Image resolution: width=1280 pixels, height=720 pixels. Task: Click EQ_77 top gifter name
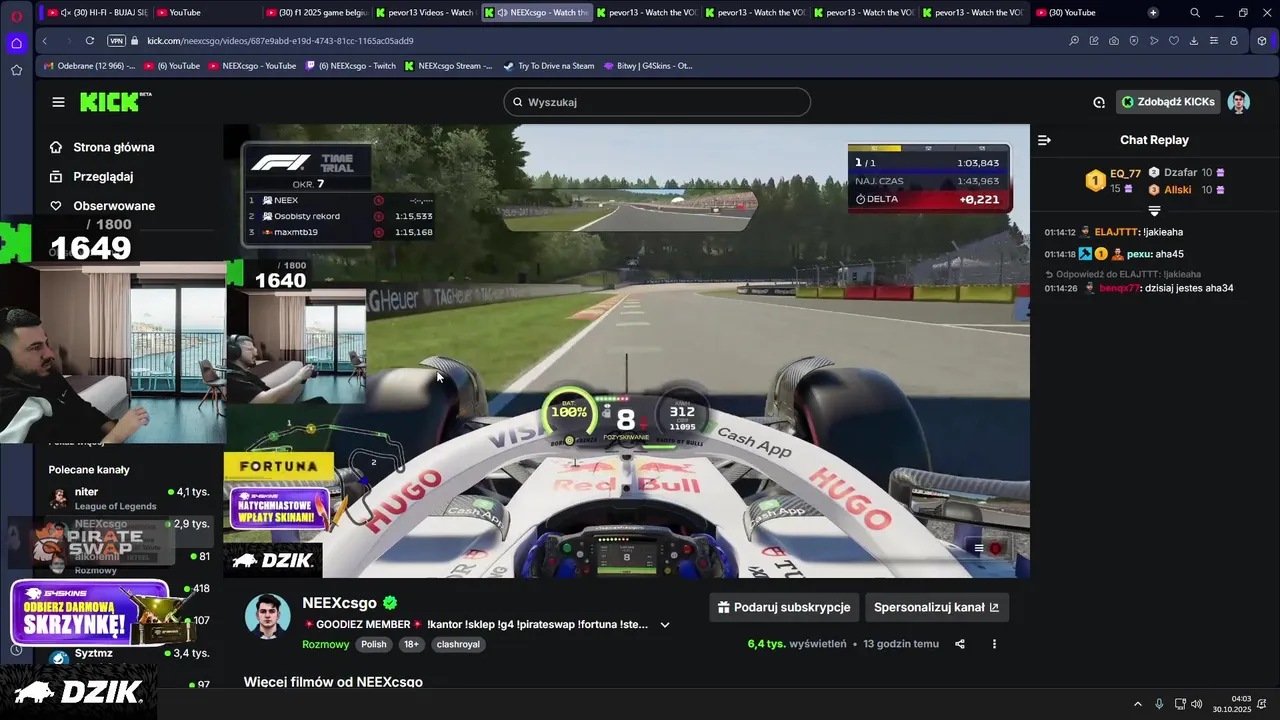coord(1125,174)
